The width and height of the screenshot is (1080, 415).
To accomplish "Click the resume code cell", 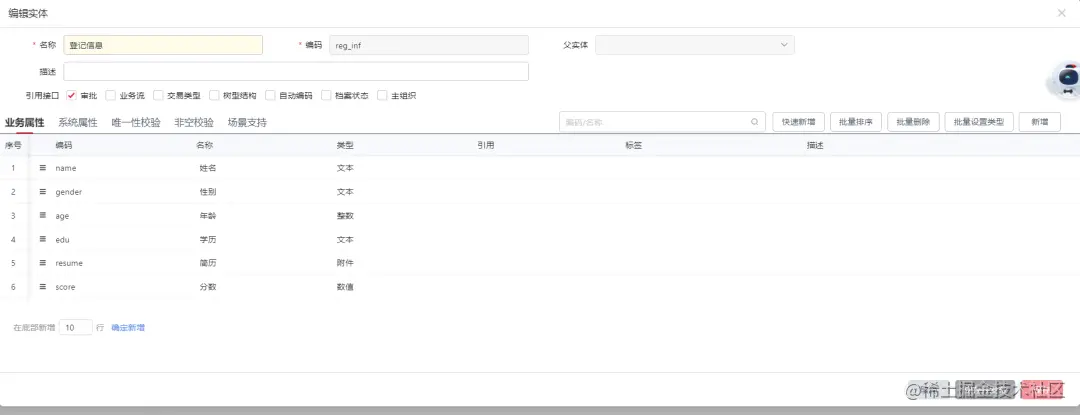I will pyautogui.click(x=70, y=264).
